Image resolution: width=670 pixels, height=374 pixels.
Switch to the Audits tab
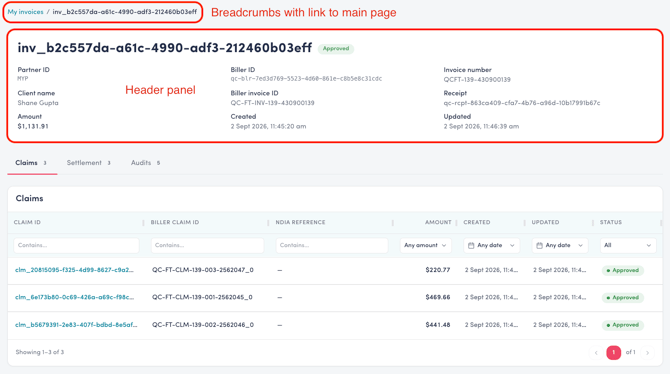coord(145,163)
